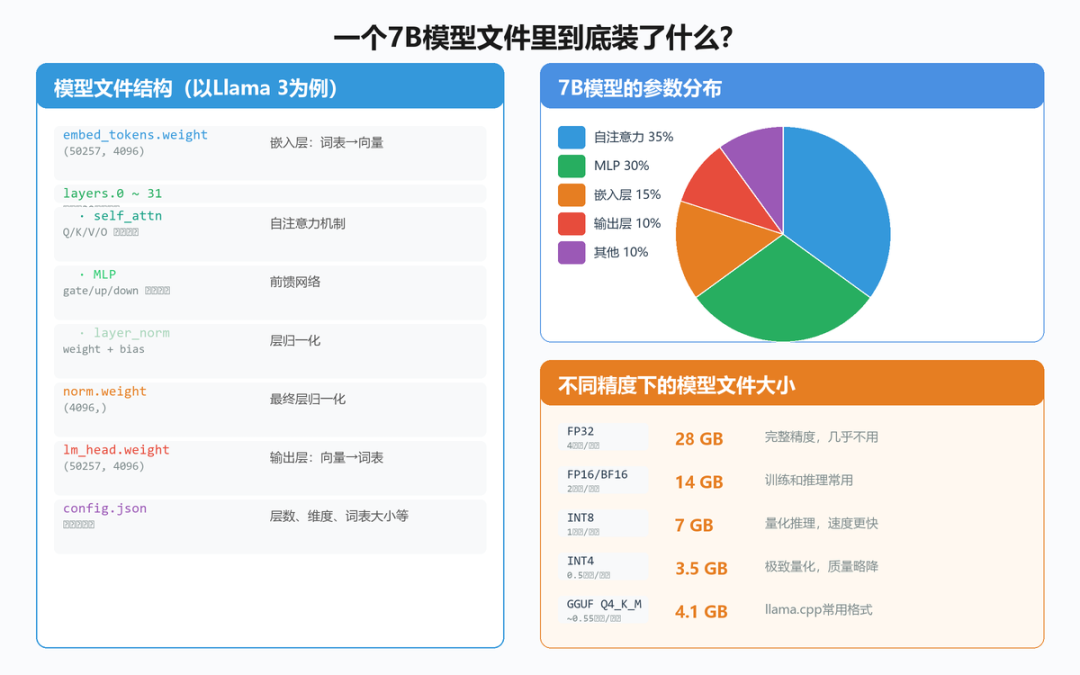Click the 7 GB size value
1080x675 pixels.
point(694,526)
